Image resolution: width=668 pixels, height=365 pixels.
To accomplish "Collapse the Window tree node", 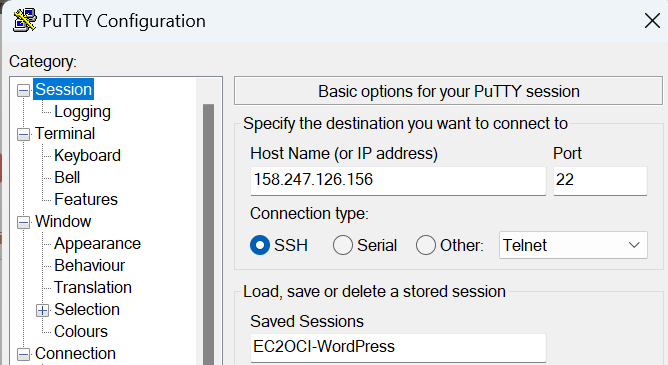I will (x=23, y=222).
